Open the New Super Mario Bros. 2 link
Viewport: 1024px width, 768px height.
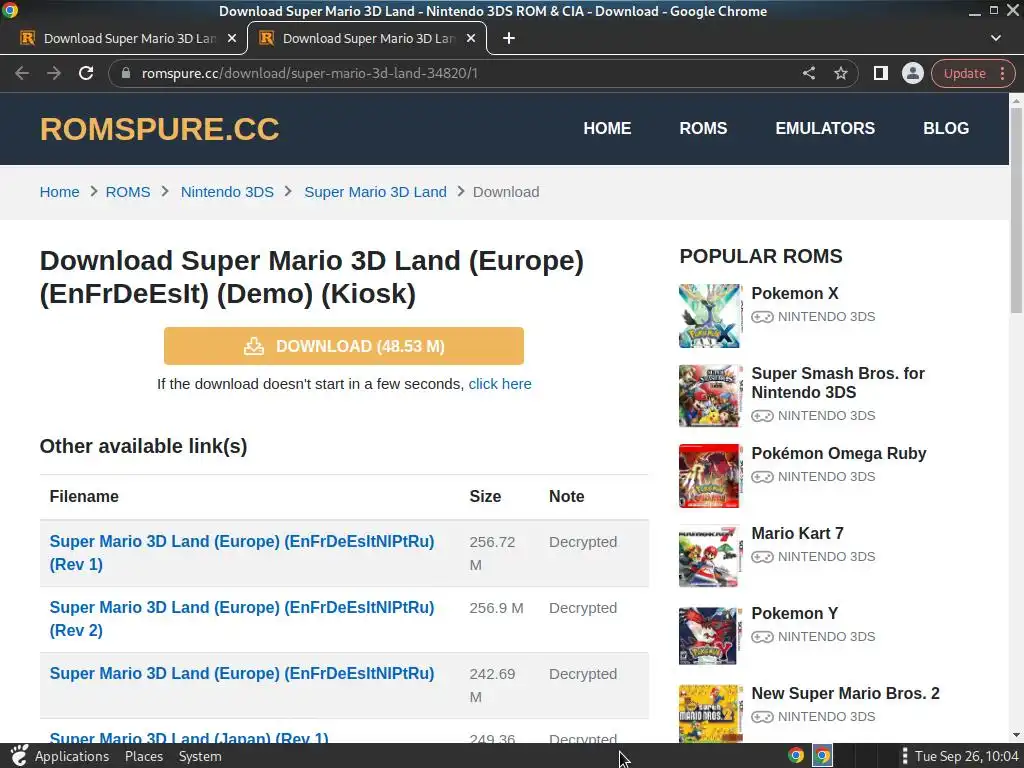pos(845,694)
